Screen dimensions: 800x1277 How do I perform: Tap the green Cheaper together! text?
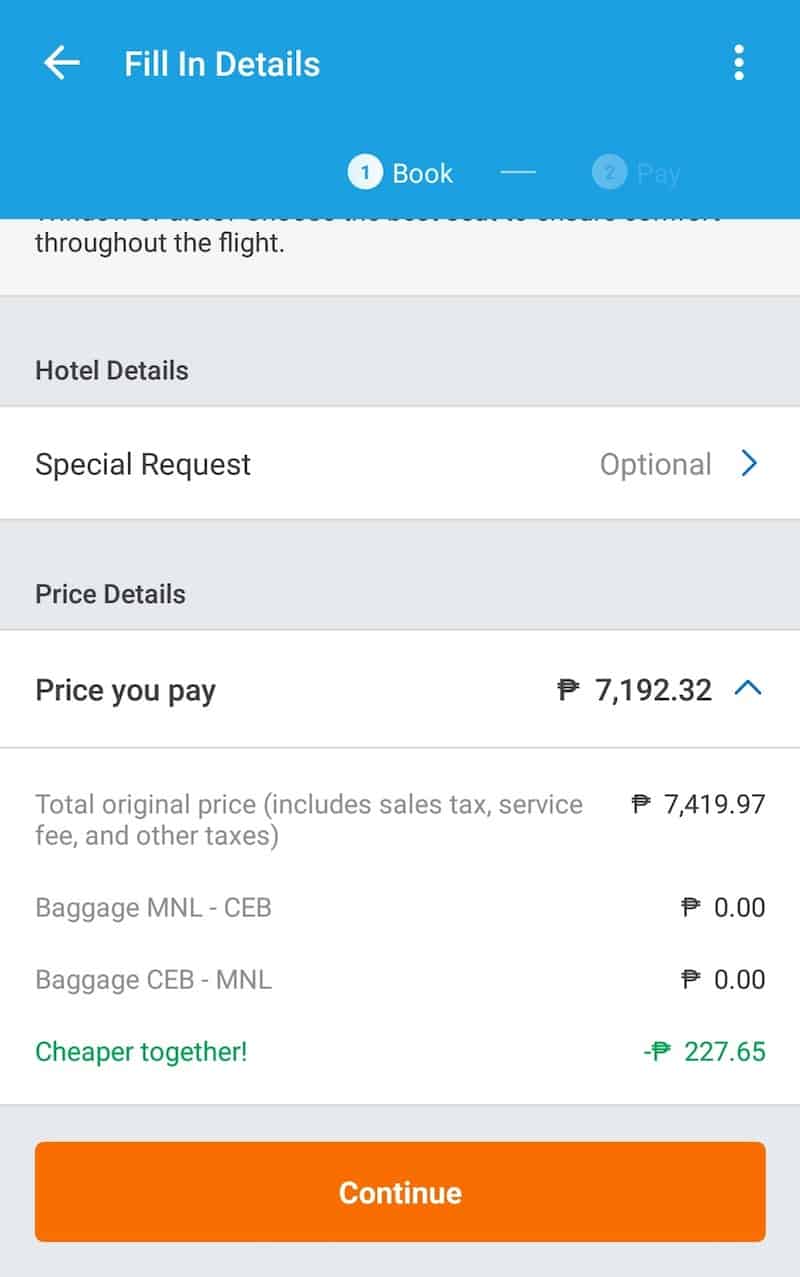click(141, 1052)
